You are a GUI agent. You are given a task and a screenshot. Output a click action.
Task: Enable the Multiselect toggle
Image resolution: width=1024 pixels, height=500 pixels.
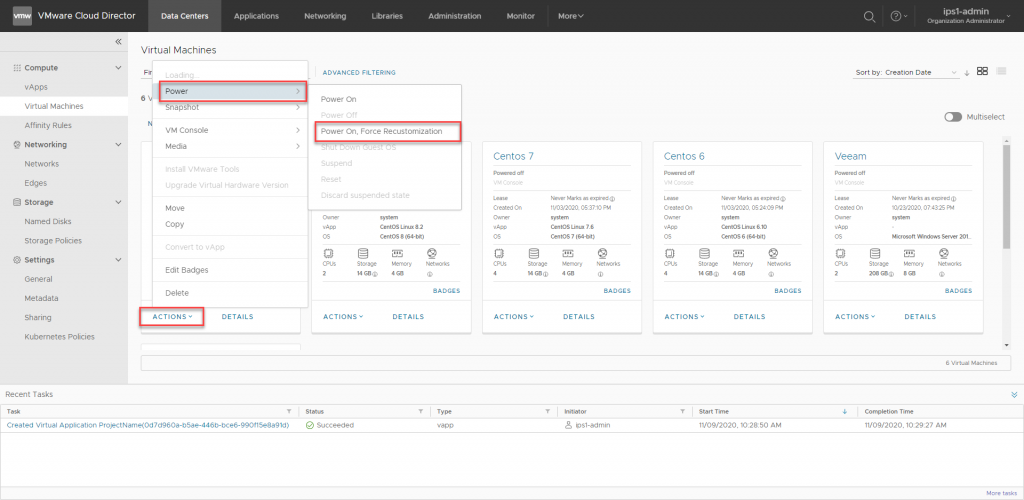(953, 117)
